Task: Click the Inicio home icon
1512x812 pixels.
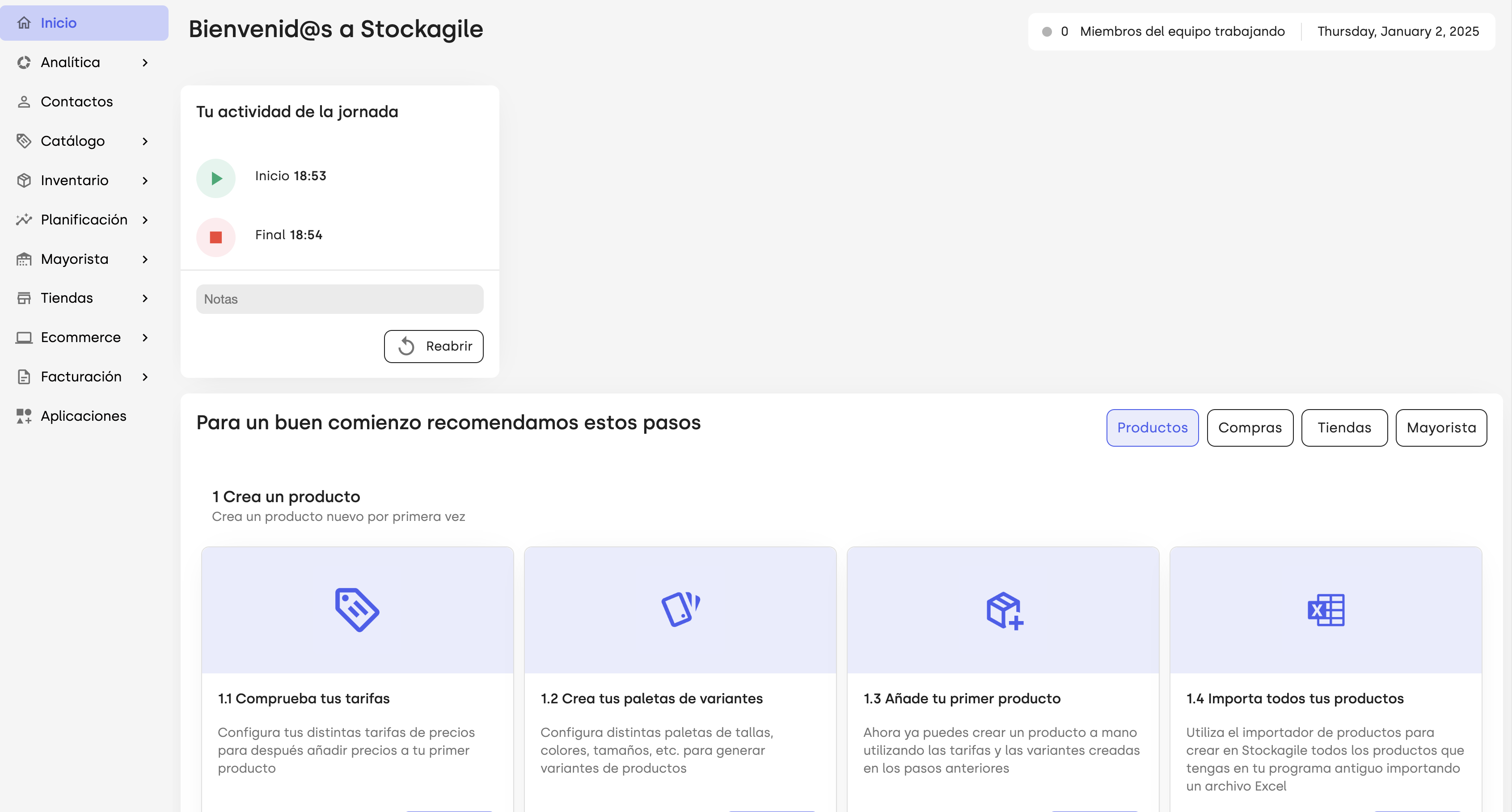Action: [x=24, y=23]
